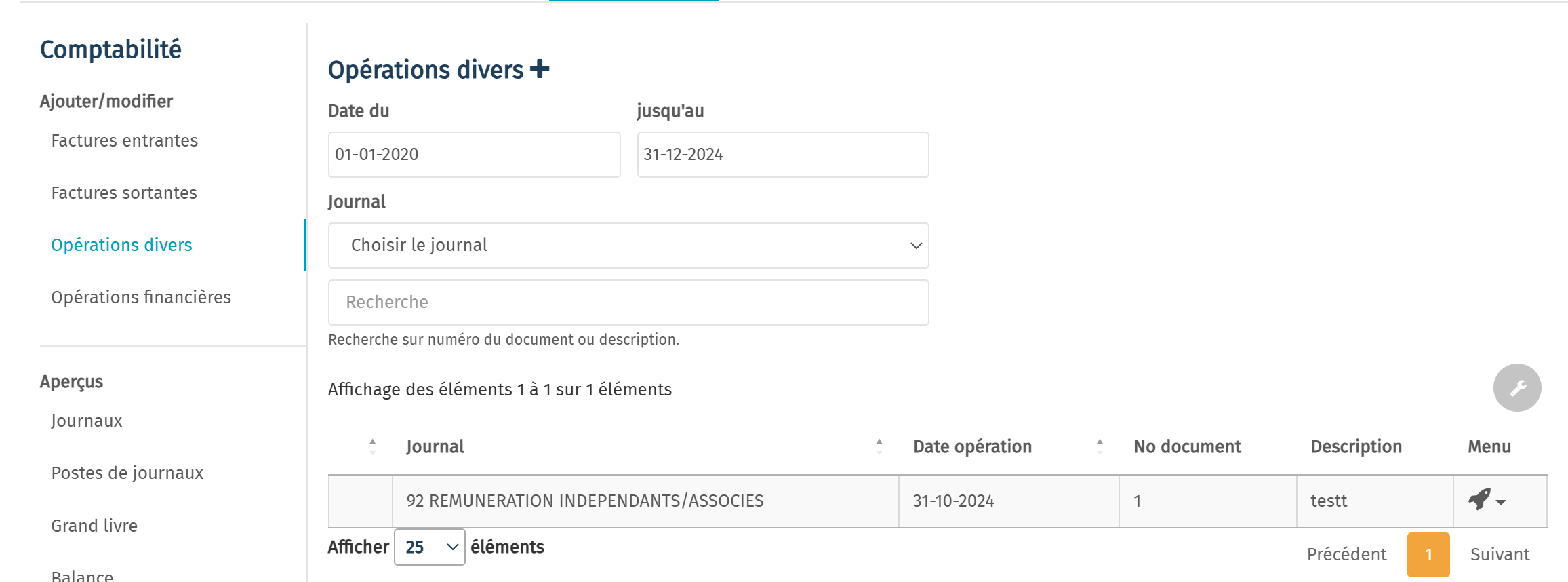The width and height of the screenshot is (1568, 582).
Task: Open Grand livre overview
Action: (x=94, y=526)
